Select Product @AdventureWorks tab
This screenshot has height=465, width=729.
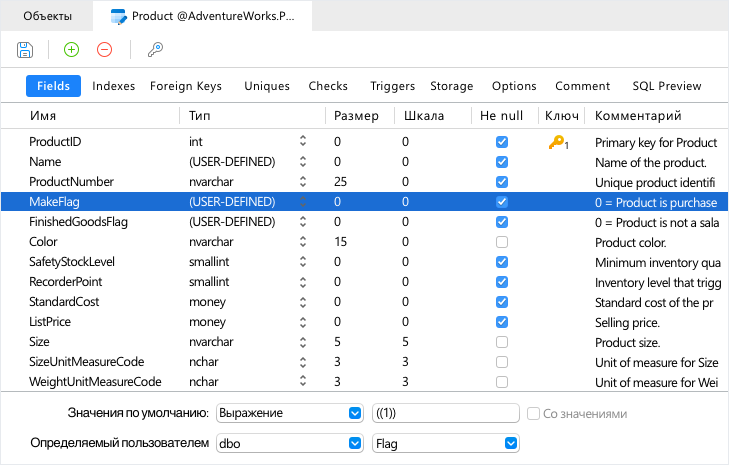[x=203, y=16]
